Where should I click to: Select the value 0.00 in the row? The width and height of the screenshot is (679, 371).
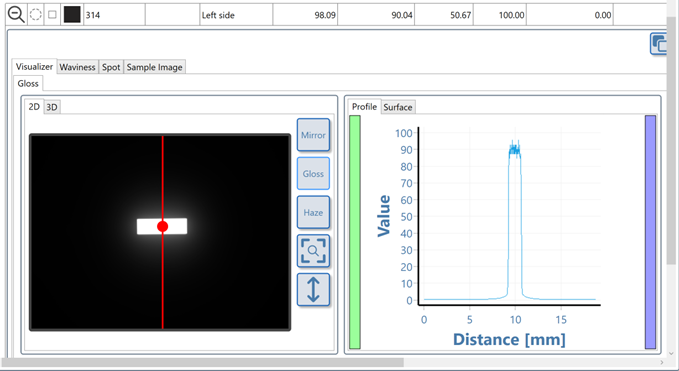point(569,15)
